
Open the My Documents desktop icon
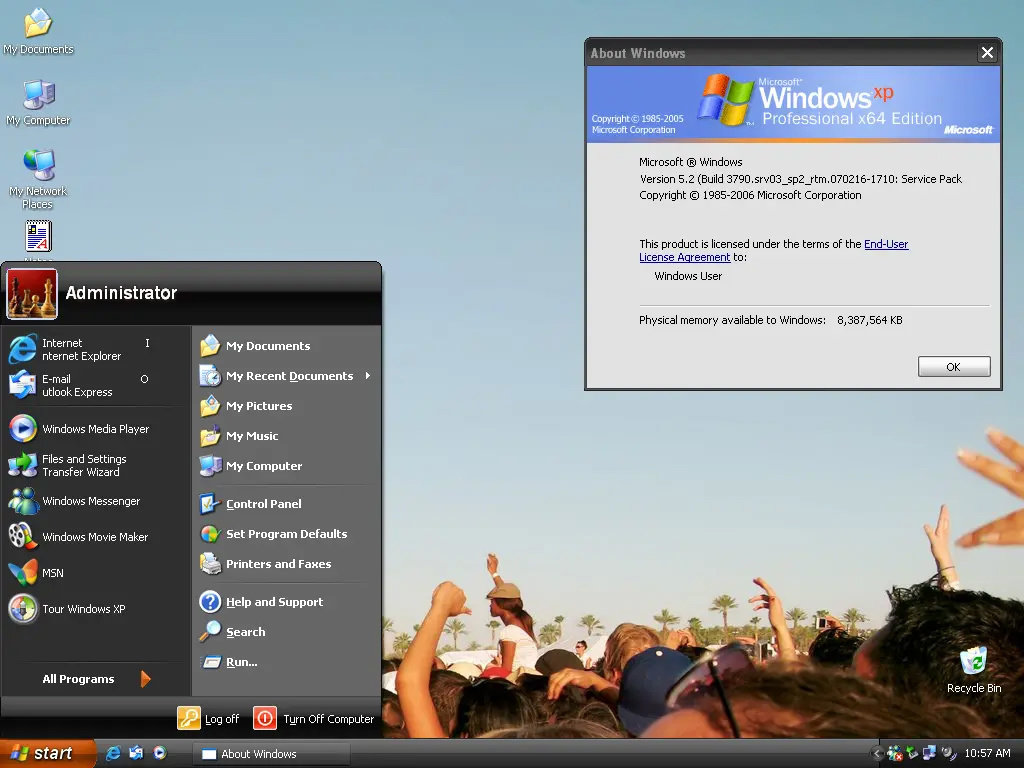[38, 31]
